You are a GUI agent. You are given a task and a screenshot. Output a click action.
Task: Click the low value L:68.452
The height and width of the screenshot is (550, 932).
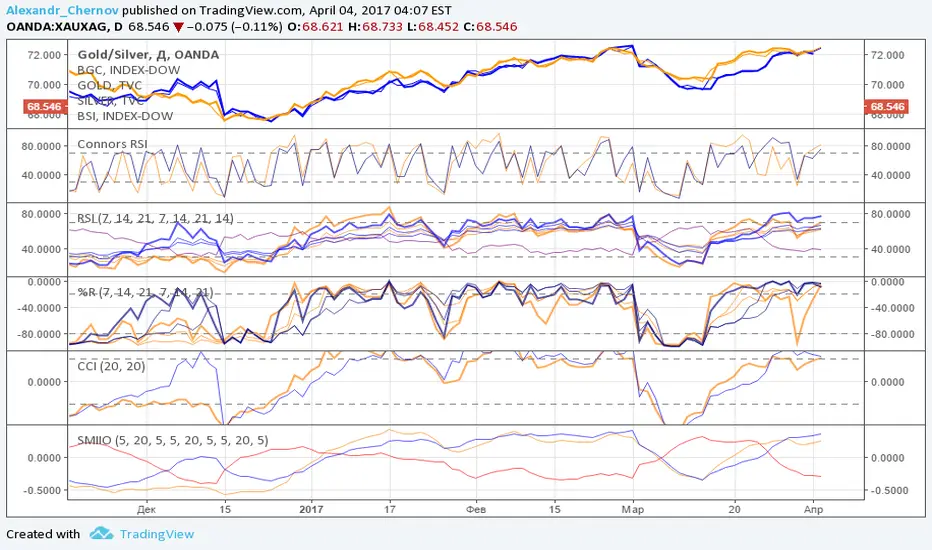(433, 27)
